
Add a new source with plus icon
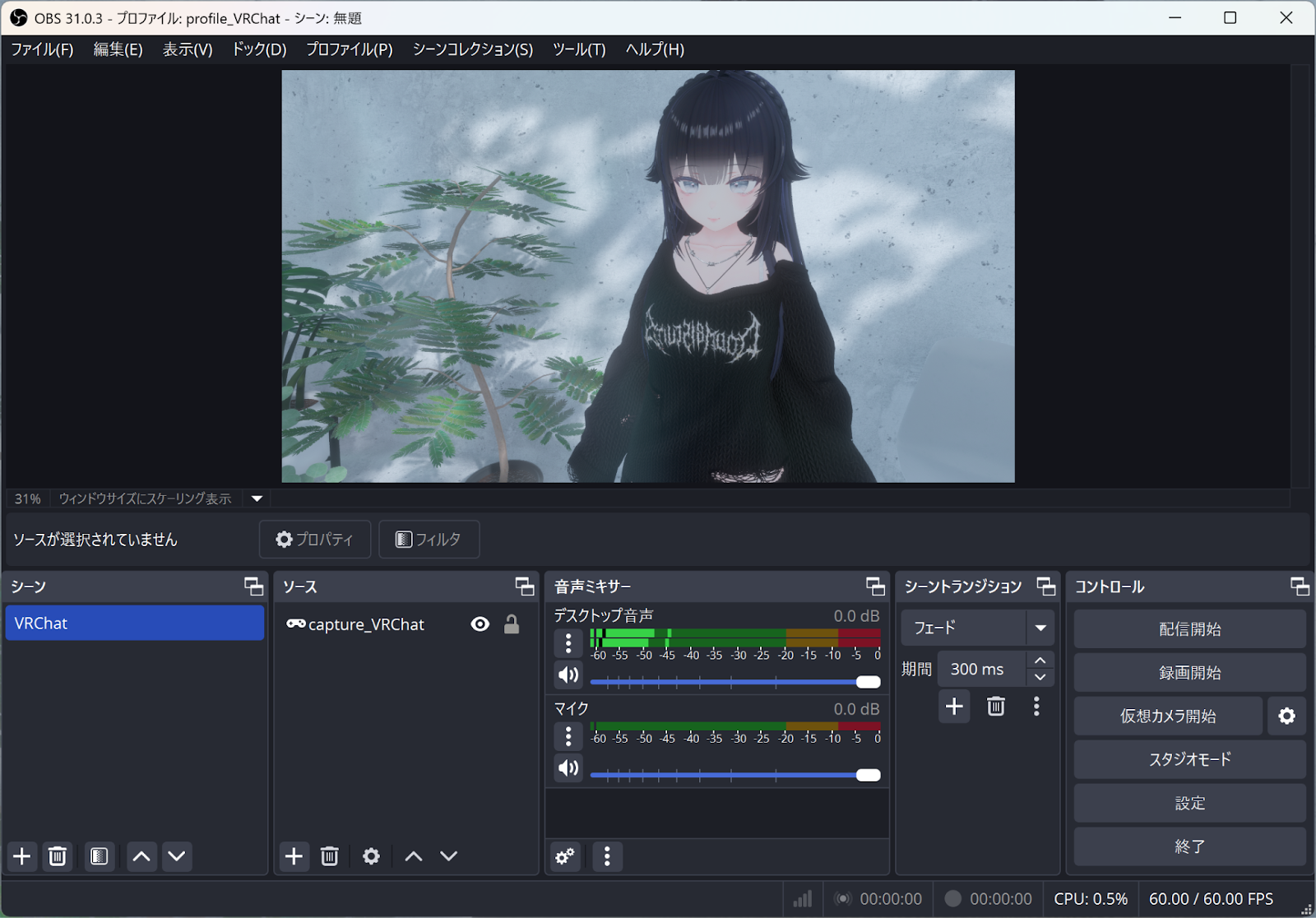pos(294,856)
